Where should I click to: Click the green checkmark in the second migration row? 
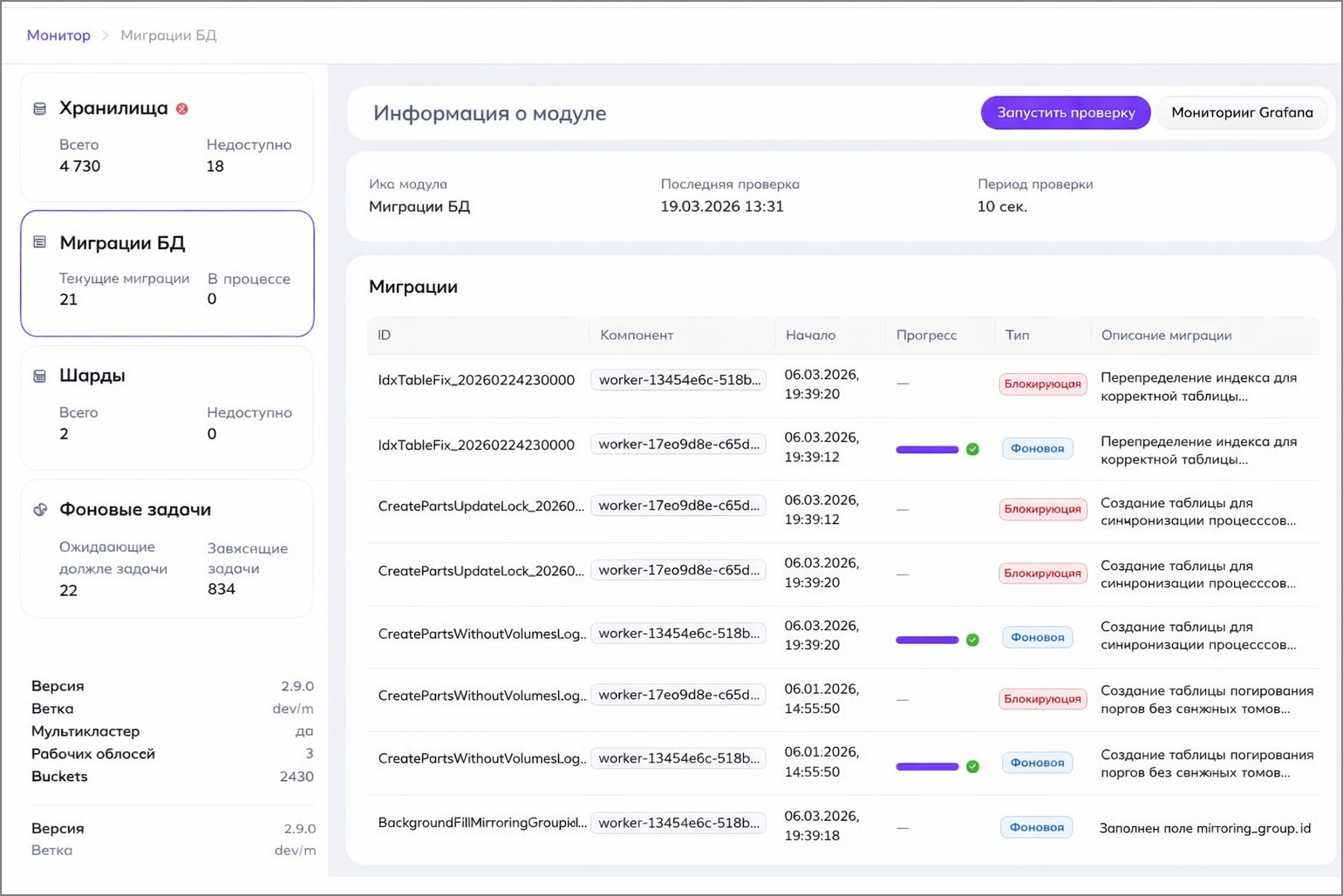tap(972, 449)
